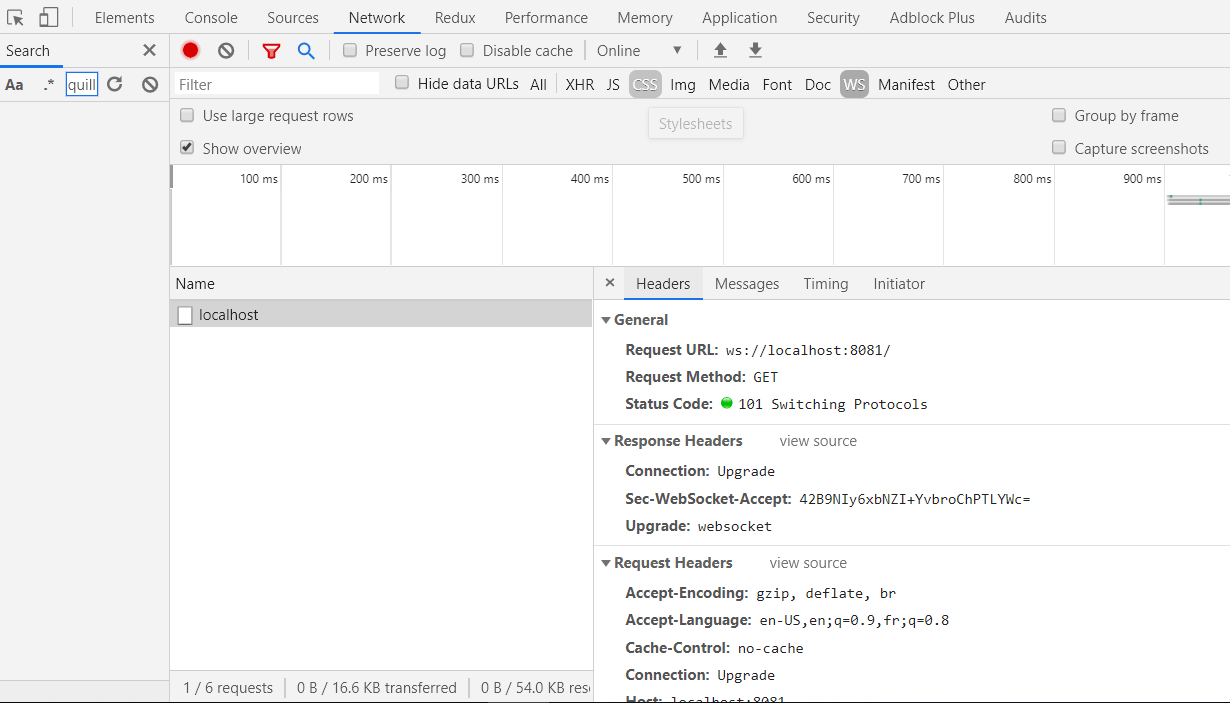Open the Memory tab

[645, 17]
